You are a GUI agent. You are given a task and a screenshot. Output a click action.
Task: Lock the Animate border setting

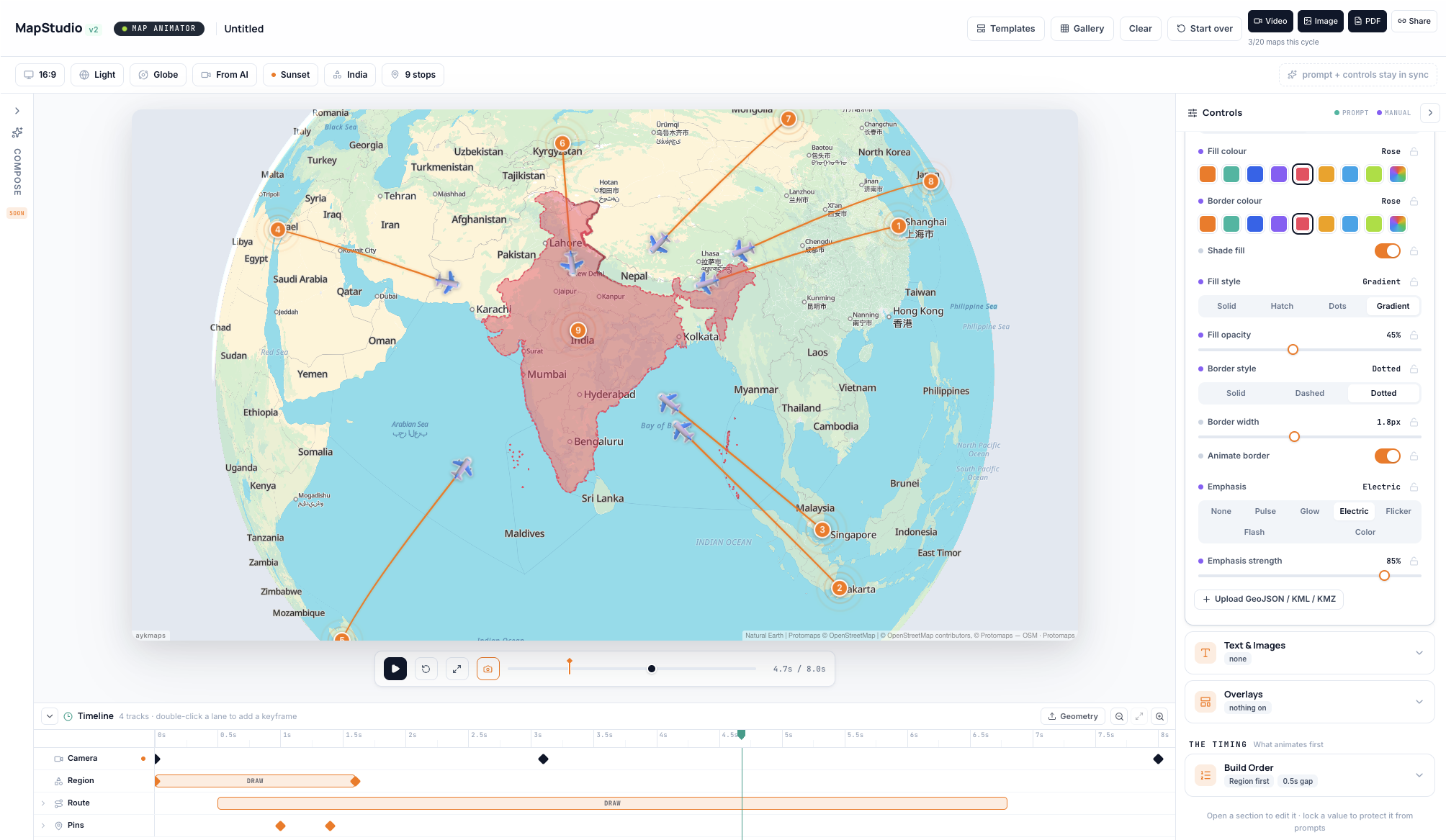point(1414,456)
